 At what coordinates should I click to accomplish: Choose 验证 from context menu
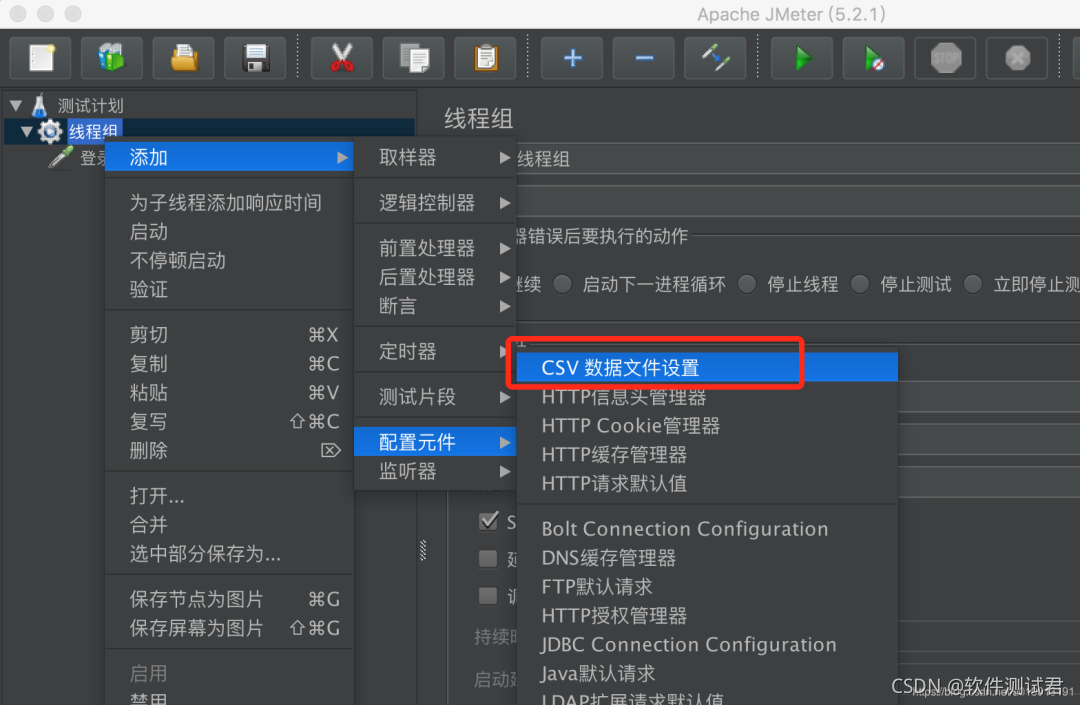[x=229, y=289]
